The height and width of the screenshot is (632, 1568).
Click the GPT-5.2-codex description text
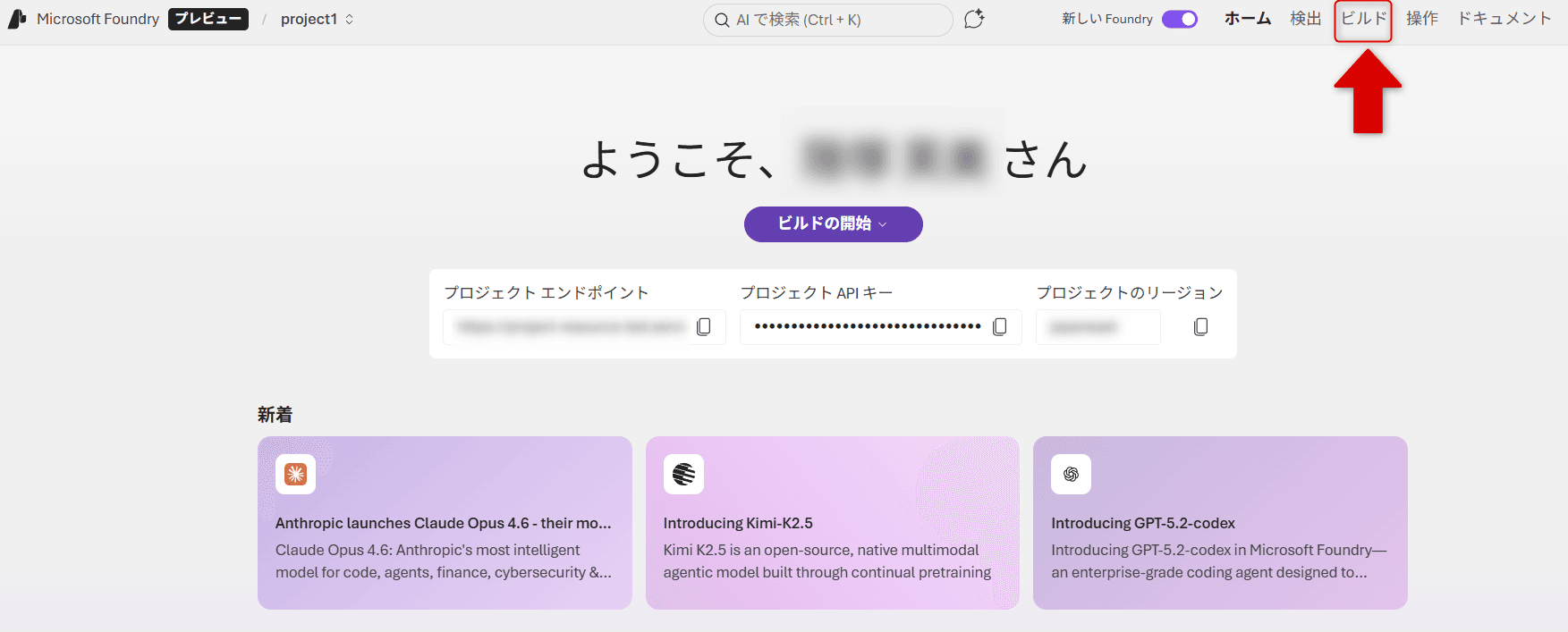[1219, 561]
